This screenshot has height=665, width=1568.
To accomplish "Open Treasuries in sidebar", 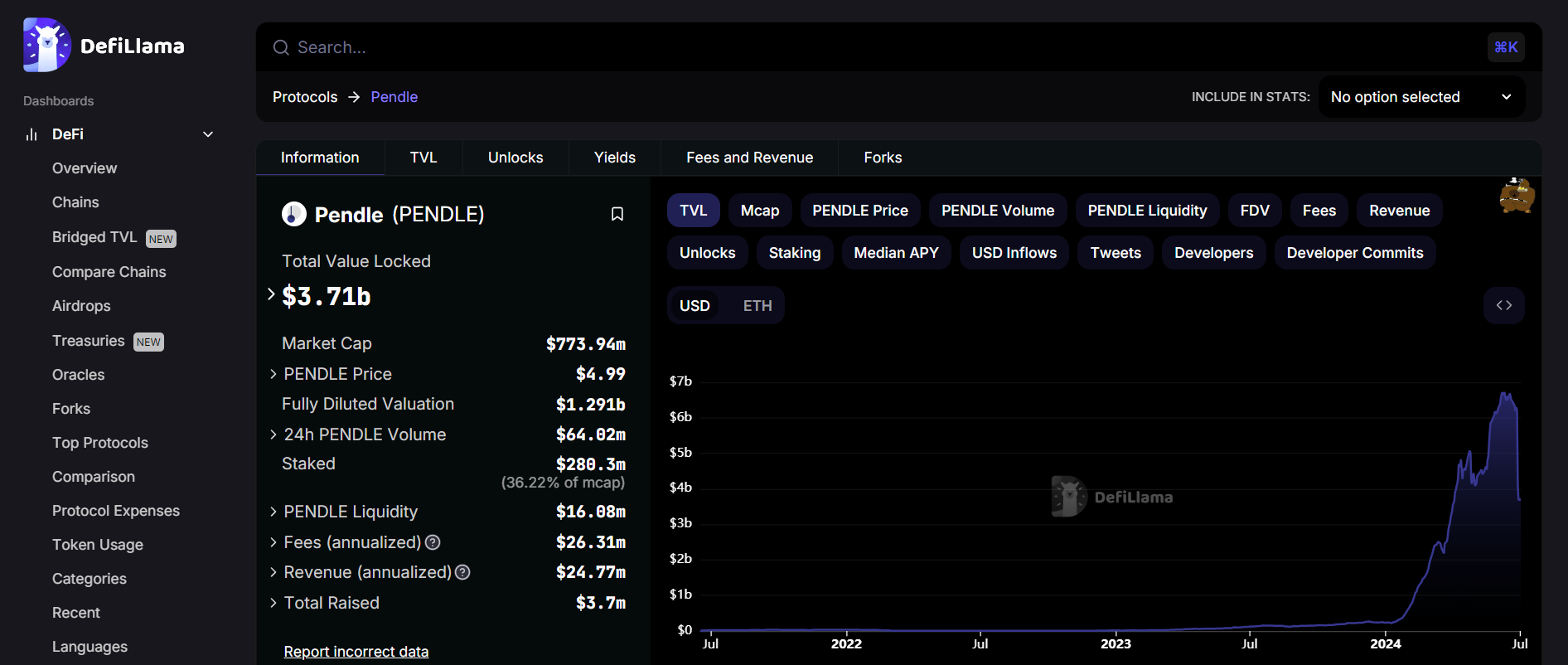I will click(89, 341).
